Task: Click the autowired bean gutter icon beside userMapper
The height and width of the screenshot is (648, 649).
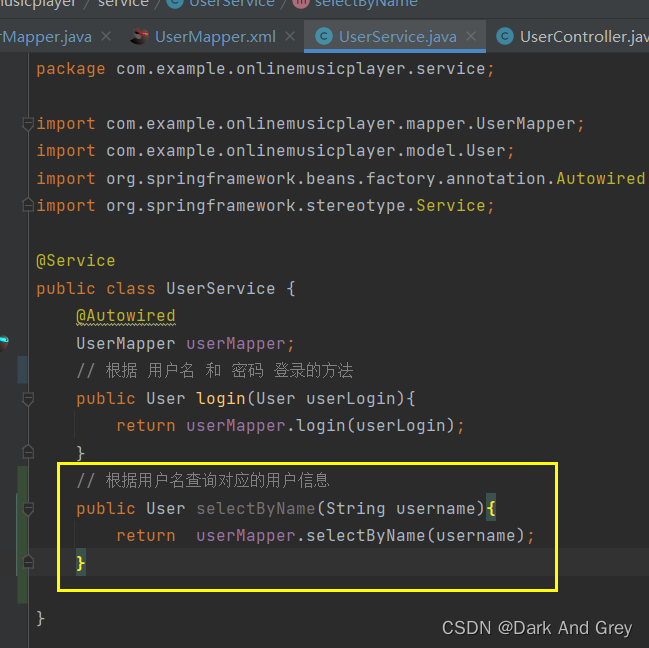Action: [4, 343]
